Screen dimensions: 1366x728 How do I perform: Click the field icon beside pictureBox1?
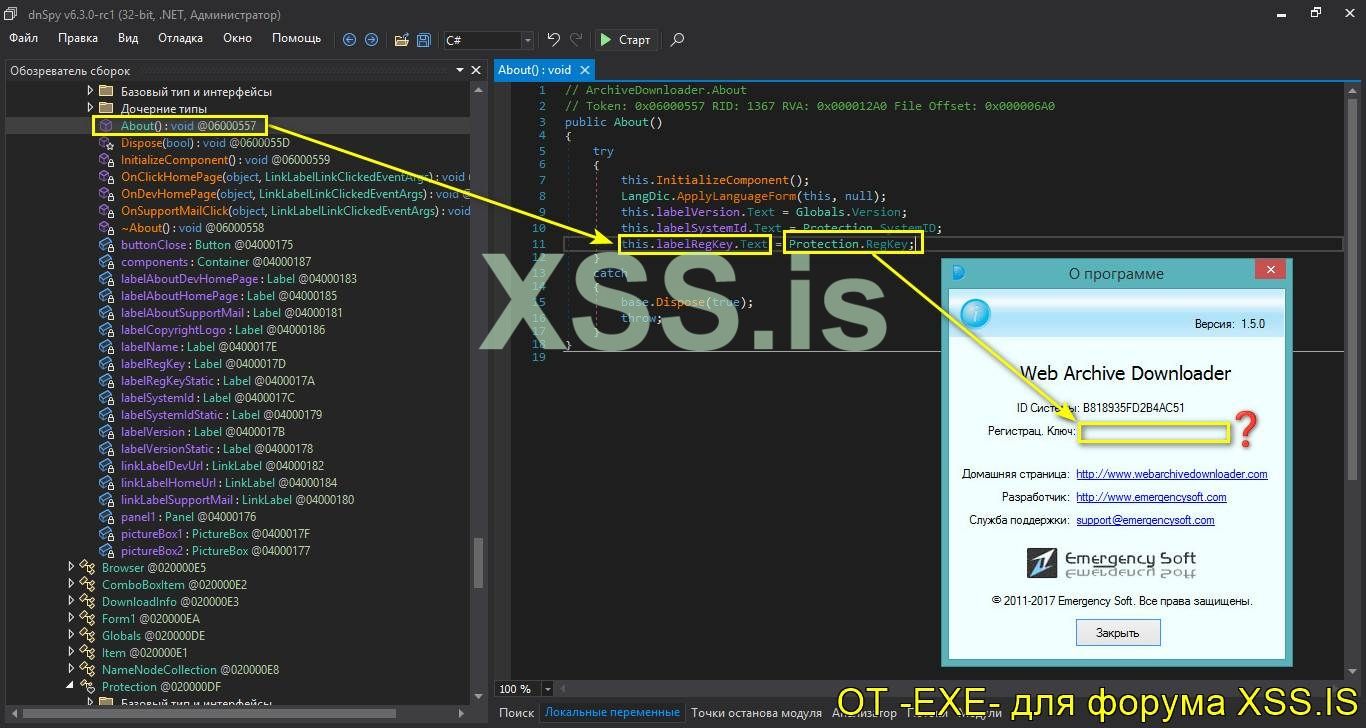click(x=106, y=534)
